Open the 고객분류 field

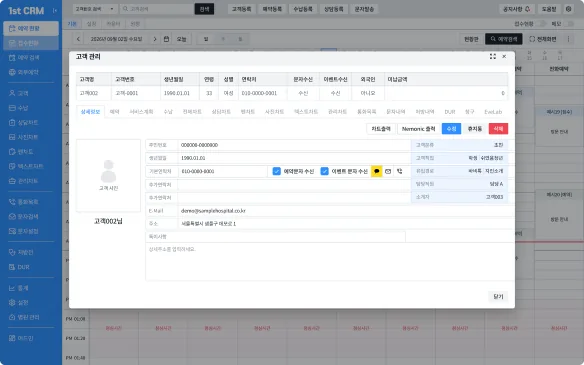pyautogui.click(x=459, y=145)
